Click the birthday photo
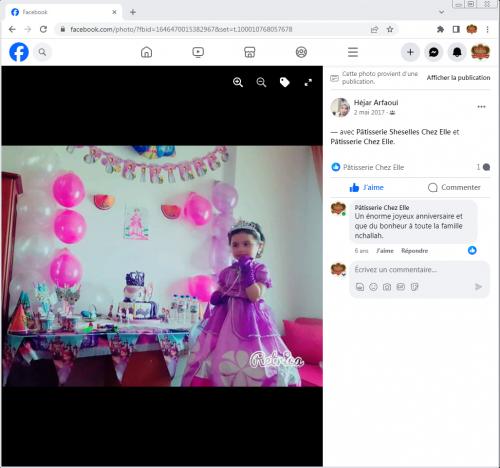500x468 pixels. 162,266
